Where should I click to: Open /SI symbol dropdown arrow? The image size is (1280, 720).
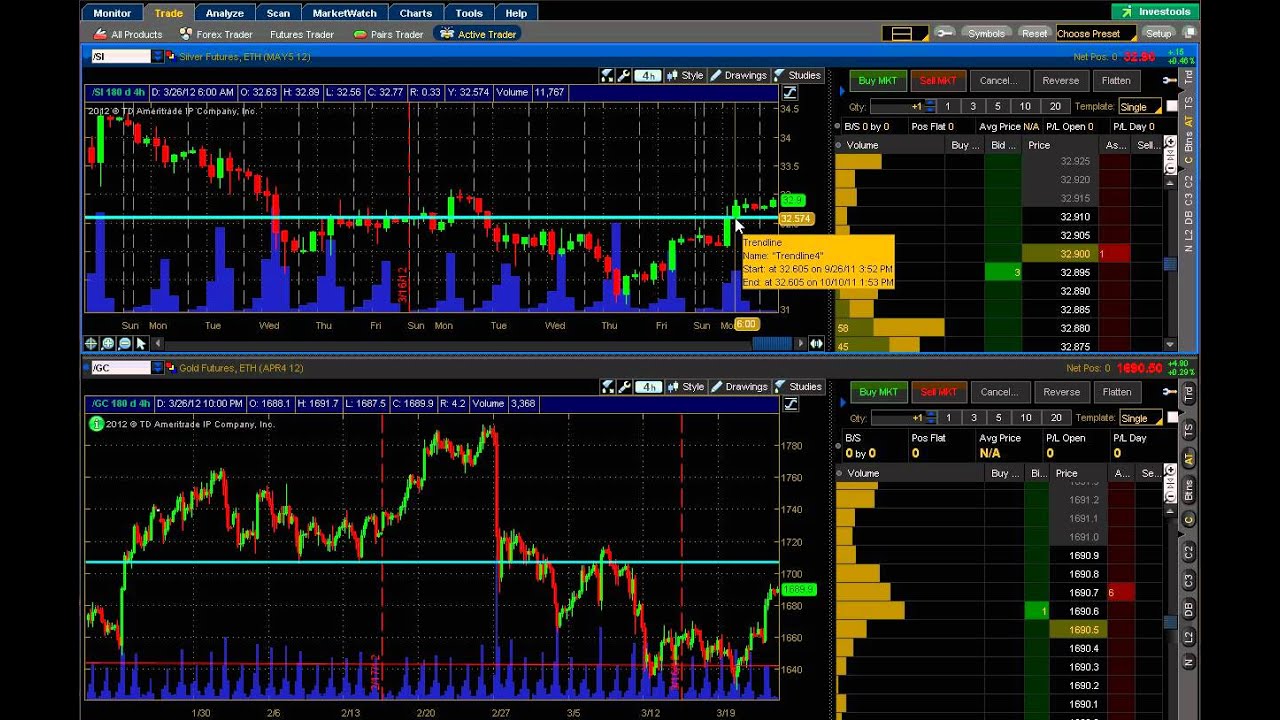click(157, 57)
